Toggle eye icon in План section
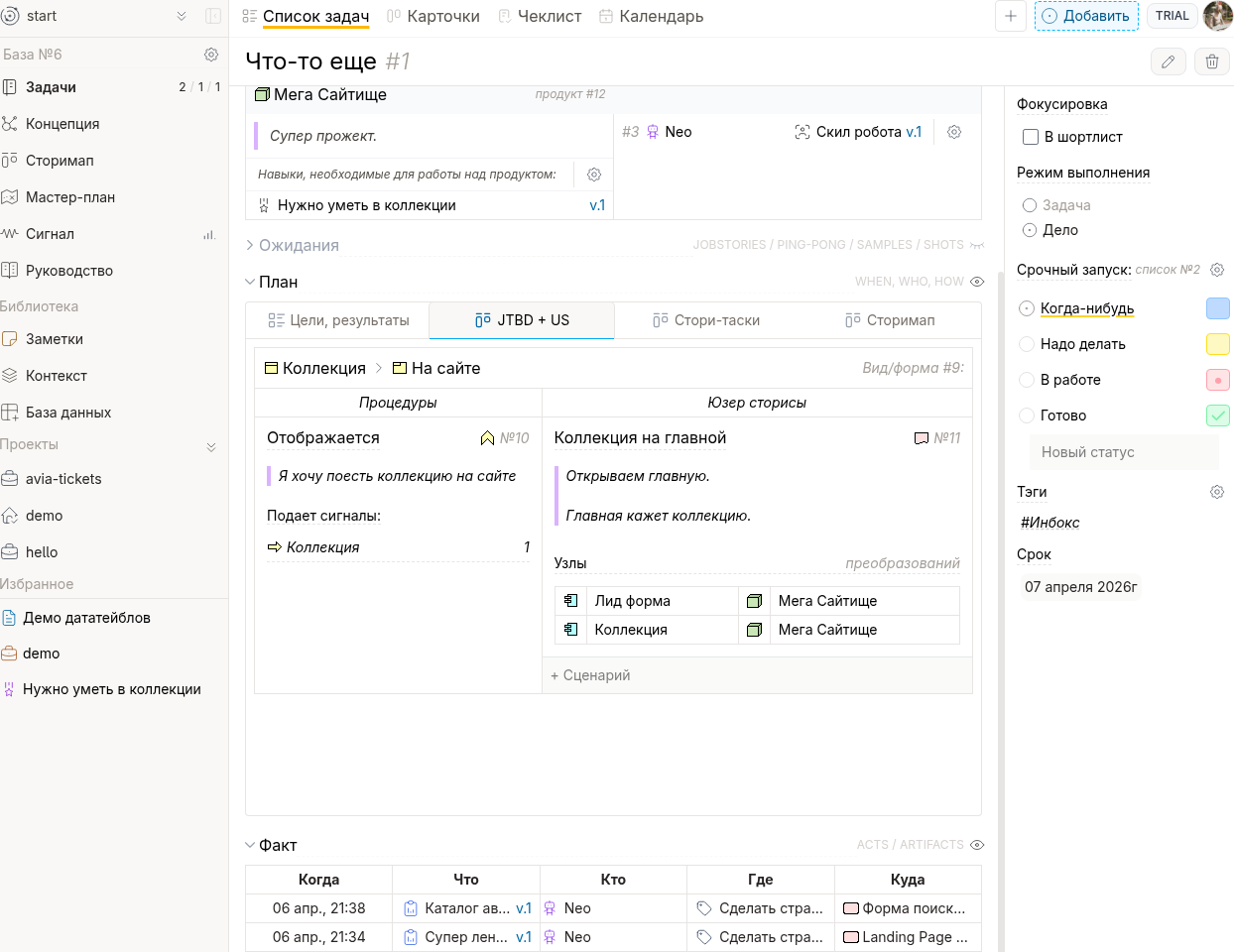Viewport: 1234px width, 952px height. point(977,282)
